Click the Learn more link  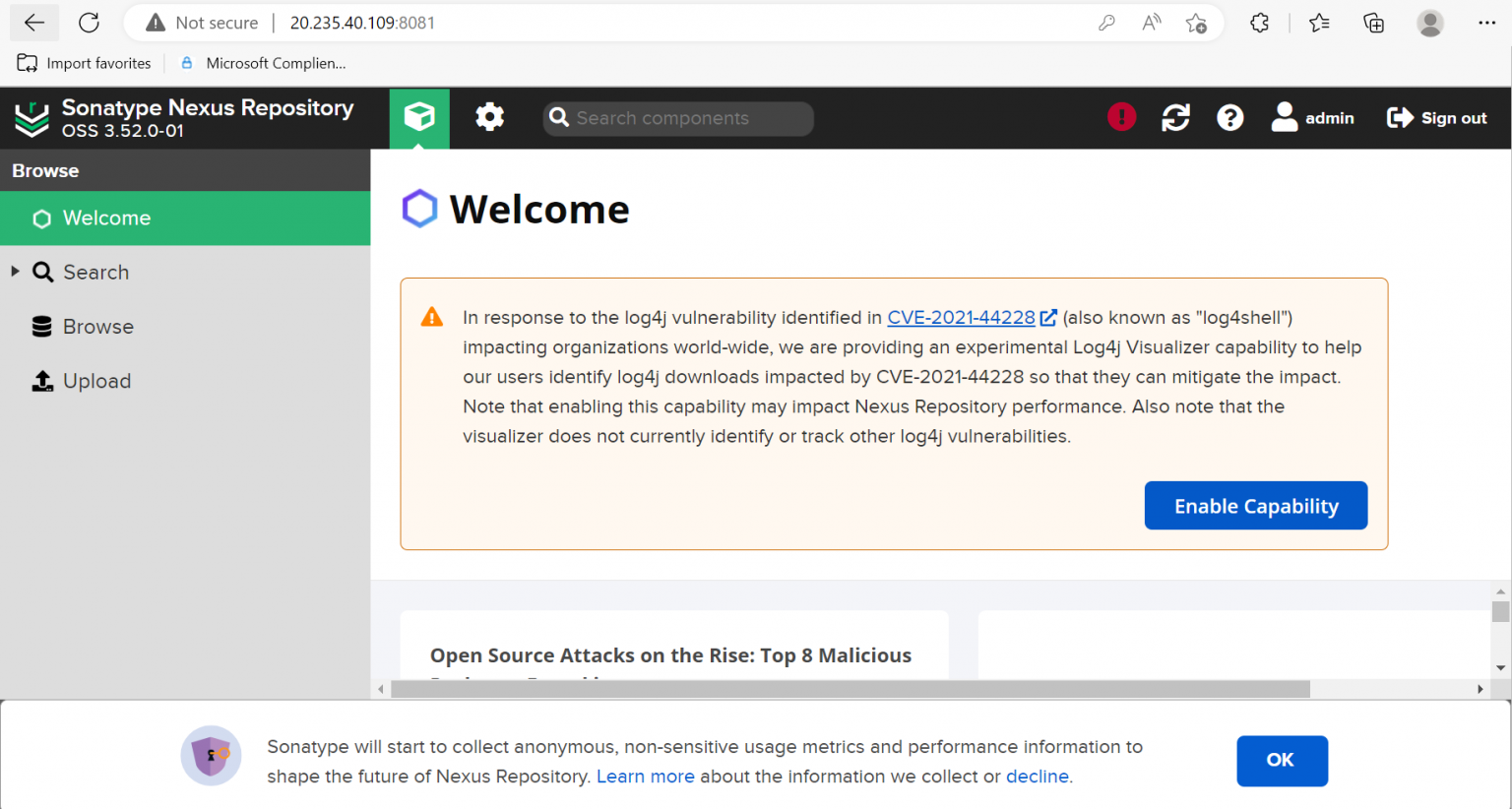(x=645, y=777)
